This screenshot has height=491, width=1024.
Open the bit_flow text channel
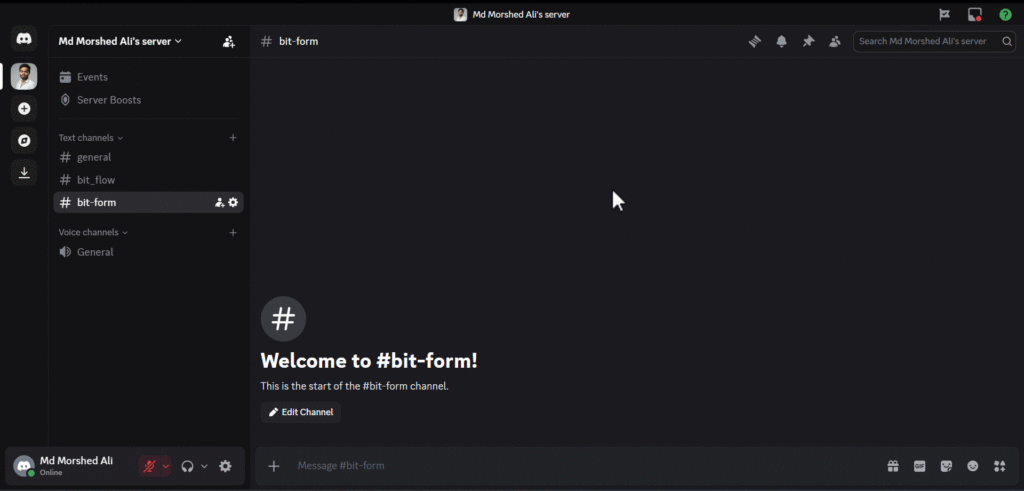(148, 180)
